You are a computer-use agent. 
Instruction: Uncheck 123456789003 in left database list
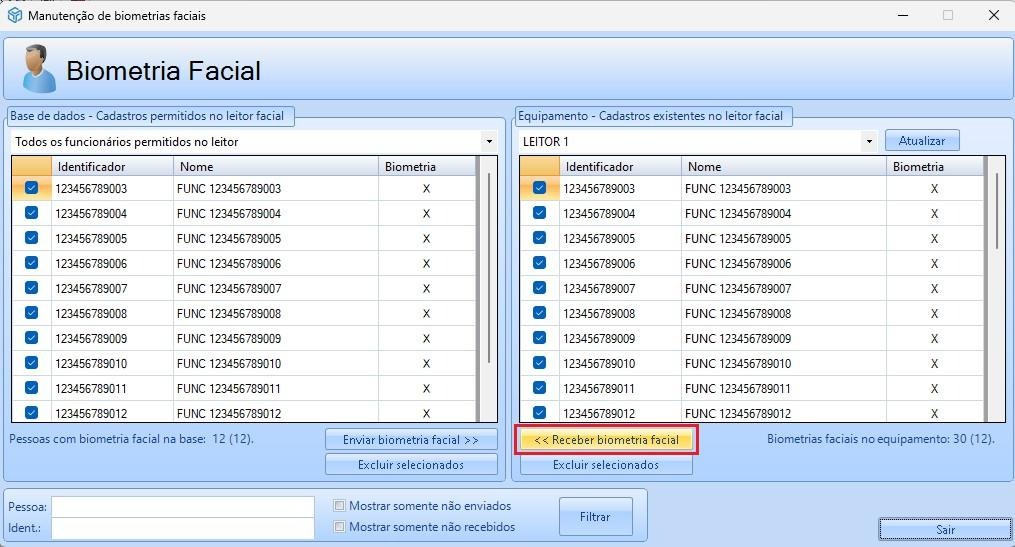(31, 188)
